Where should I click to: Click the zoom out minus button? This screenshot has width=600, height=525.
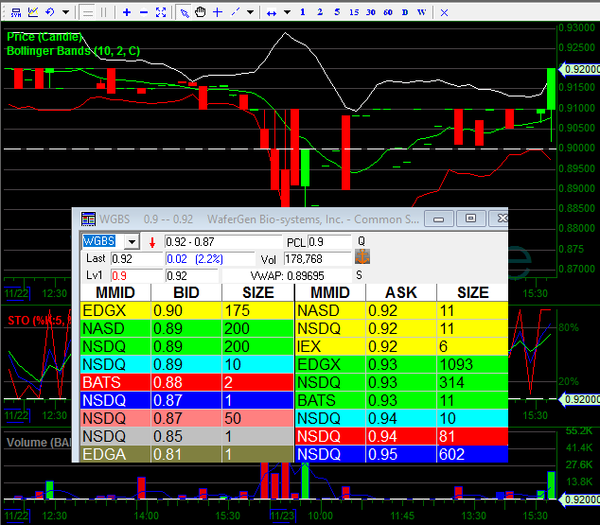pos(144,12)
